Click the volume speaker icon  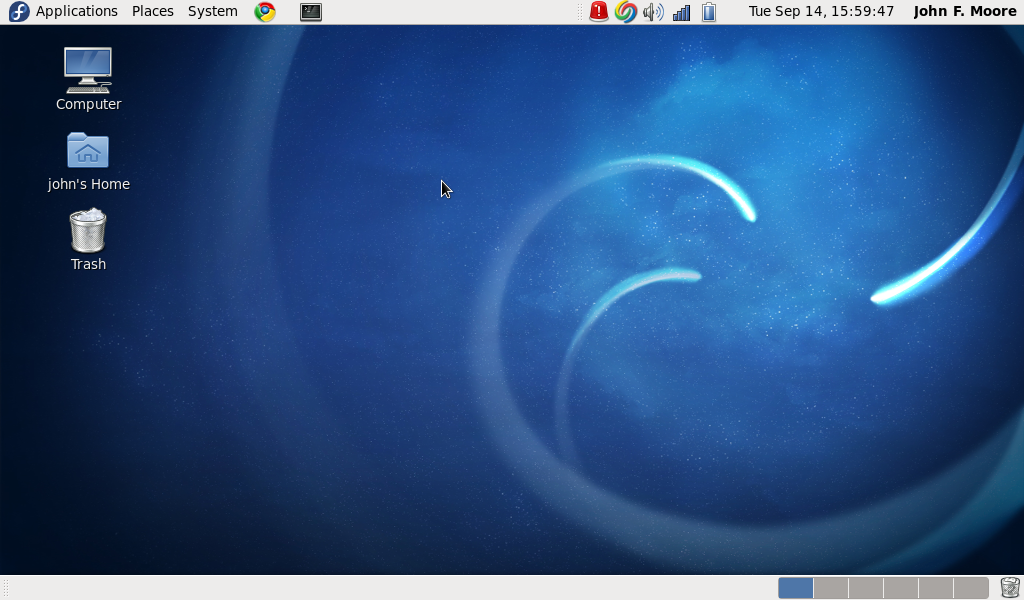click(x=653, y=12)
